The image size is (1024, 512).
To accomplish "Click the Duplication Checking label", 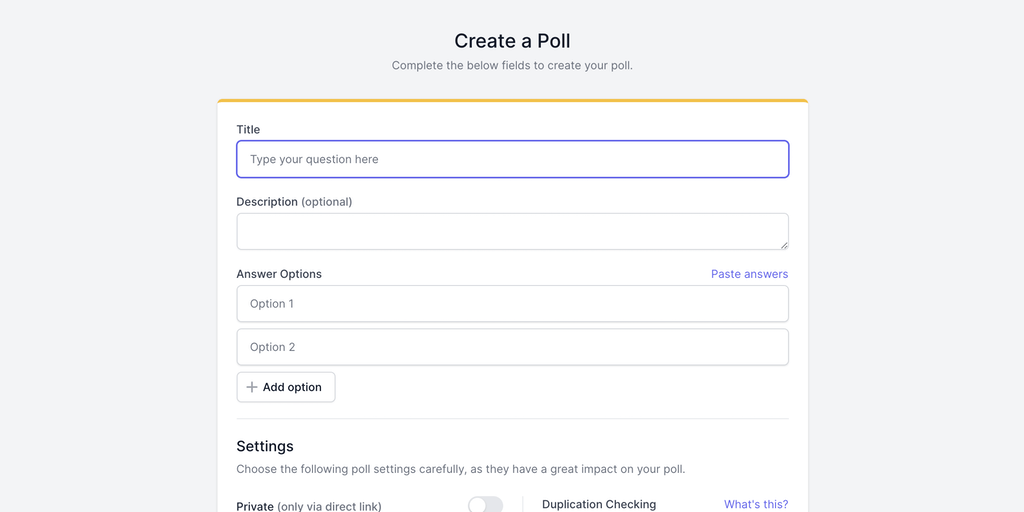I will click(x=599, y=505).
